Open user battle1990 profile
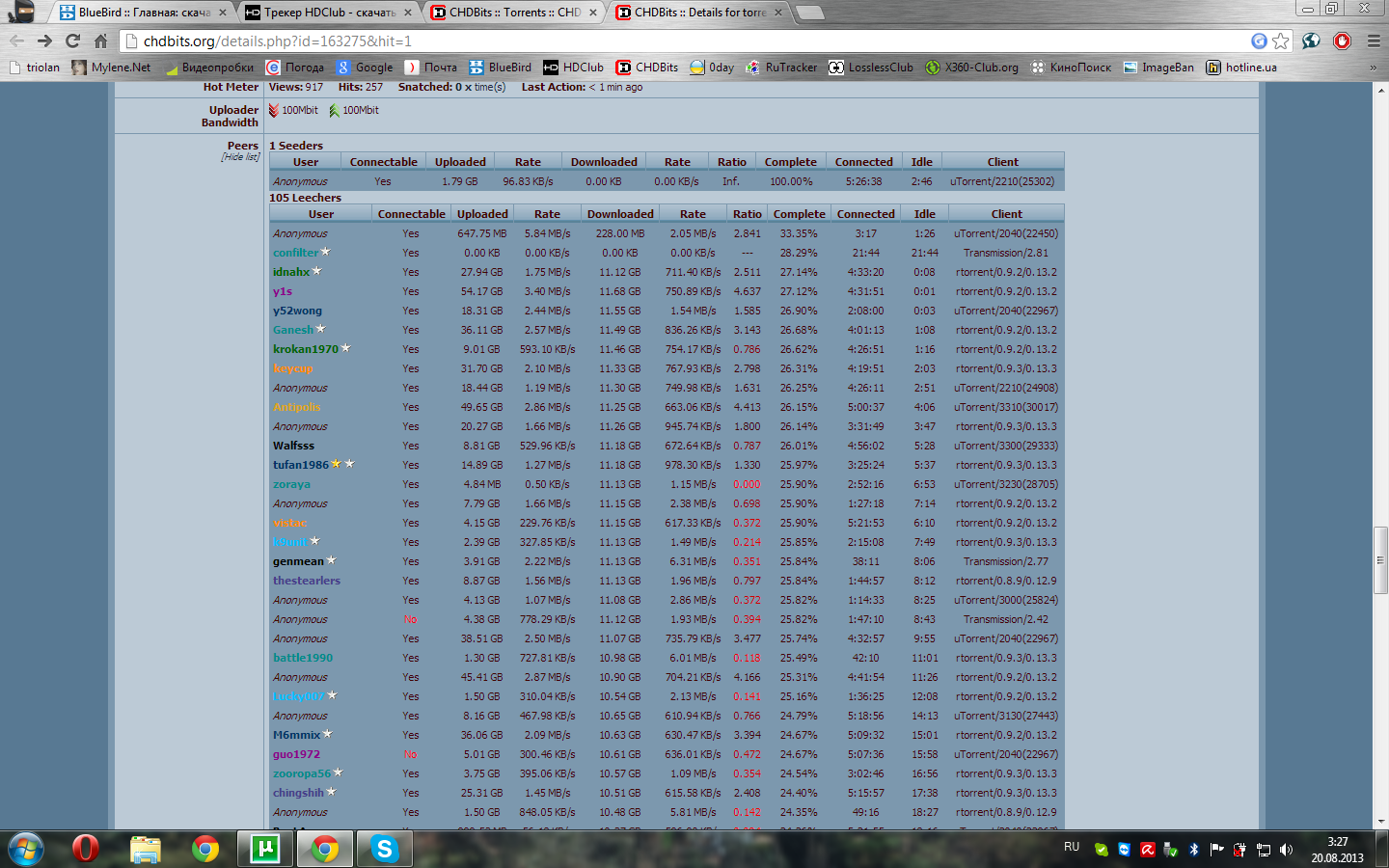This screenshot has height=868, width=1389. coord(303,658)
